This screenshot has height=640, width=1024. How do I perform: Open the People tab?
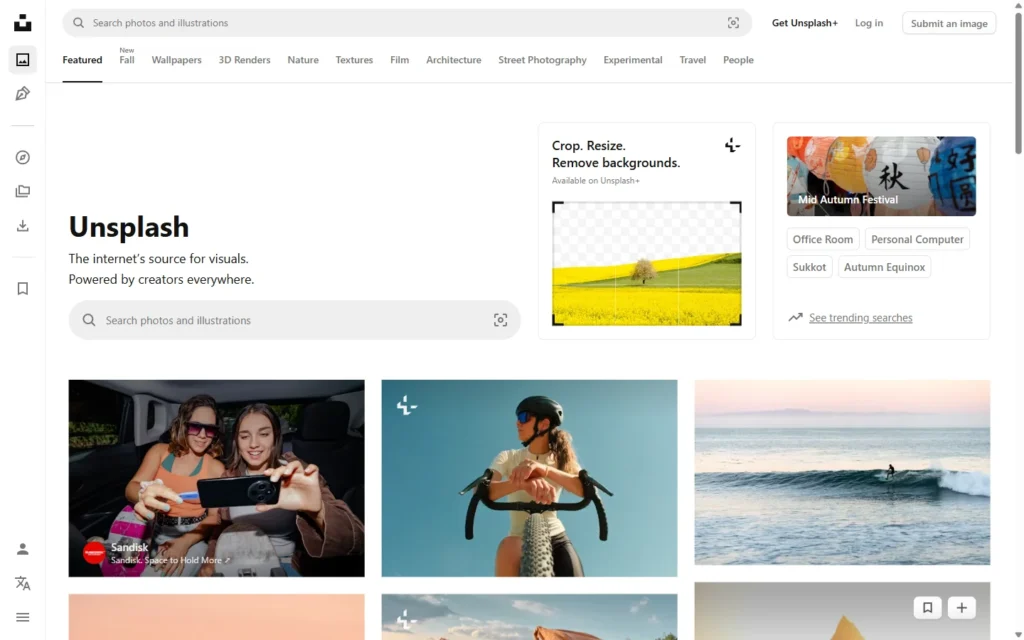click(x=738, y=60)
